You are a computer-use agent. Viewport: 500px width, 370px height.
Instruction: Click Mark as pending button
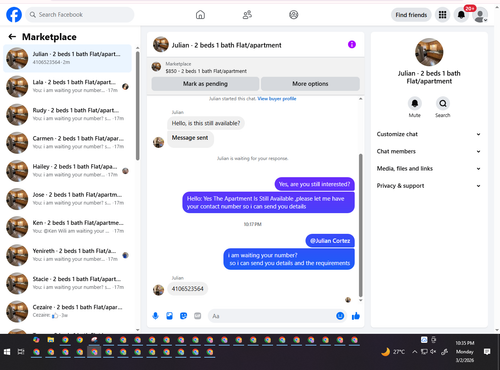[x=205, y=84]
